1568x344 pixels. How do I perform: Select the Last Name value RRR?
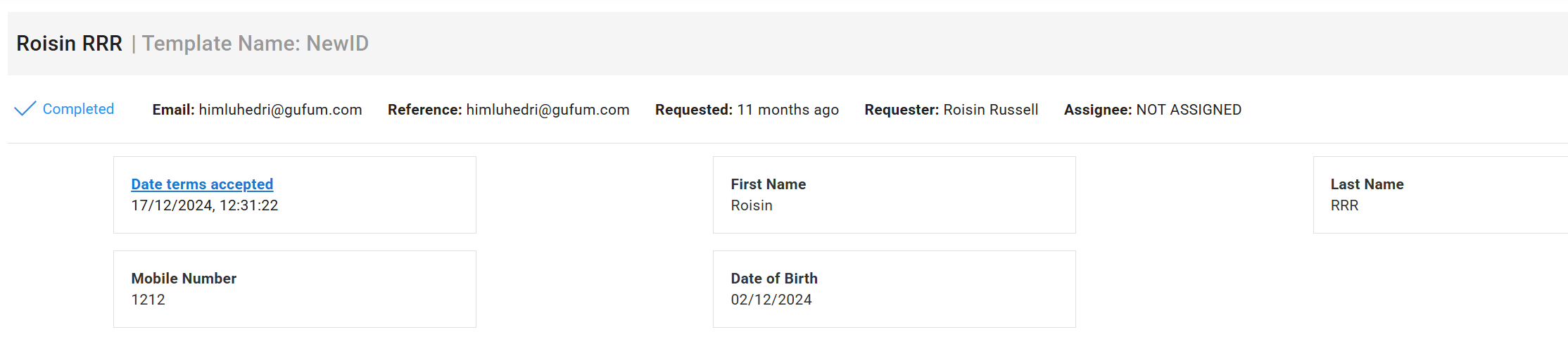pos(1344,205)
